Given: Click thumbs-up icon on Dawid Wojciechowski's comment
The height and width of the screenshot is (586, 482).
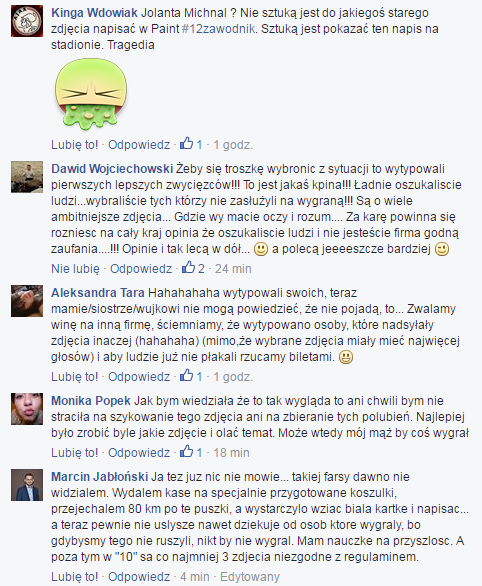Looking at the screenshot, I should [188, 268].
